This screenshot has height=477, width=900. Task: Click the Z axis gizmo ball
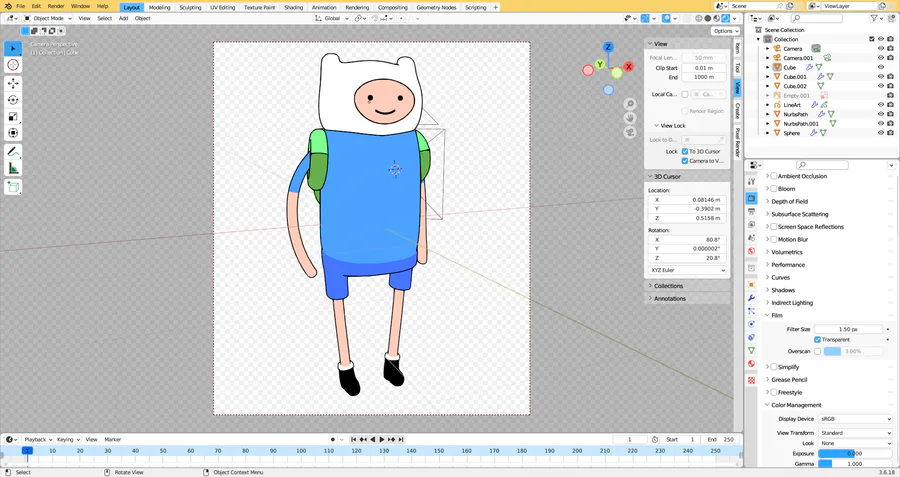pos(608,47)
